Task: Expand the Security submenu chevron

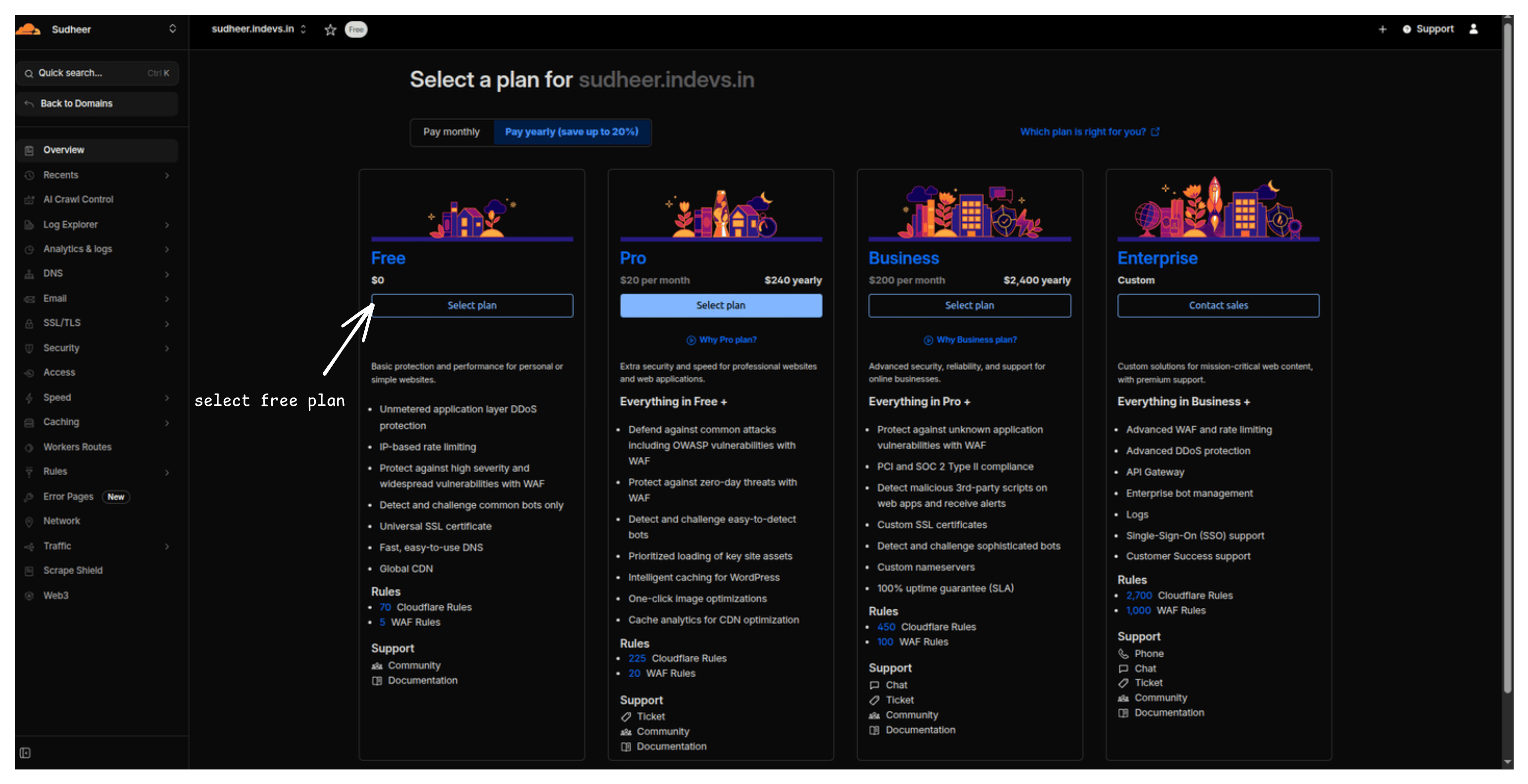Action: (167, 349)
